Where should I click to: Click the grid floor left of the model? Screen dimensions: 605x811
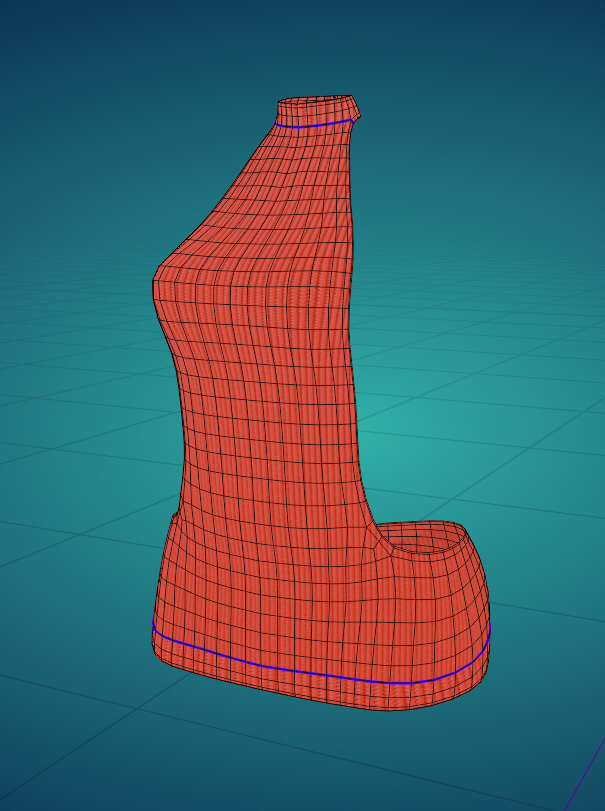tap(70, 450)
